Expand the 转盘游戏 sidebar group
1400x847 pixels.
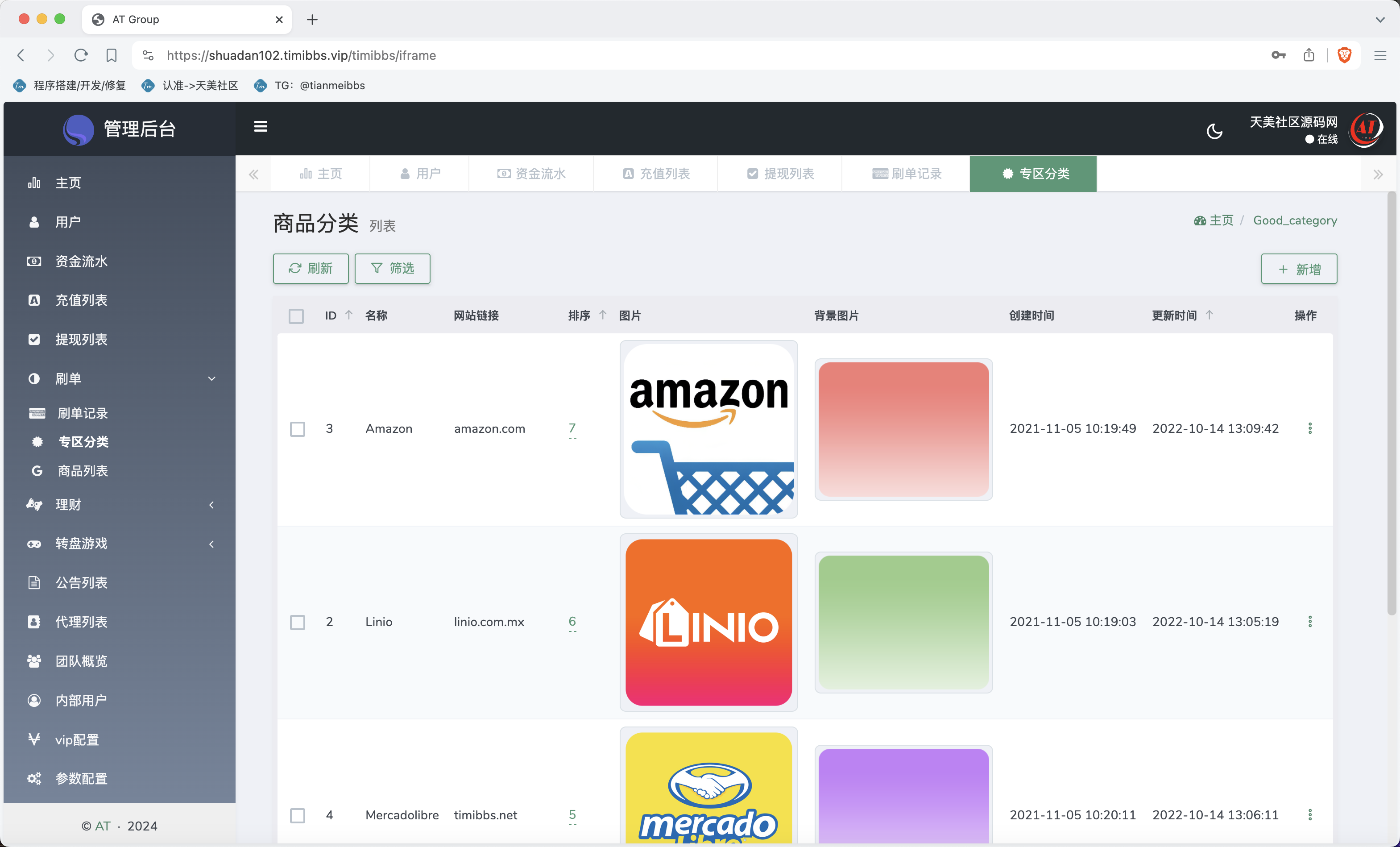tap(119, 544)
